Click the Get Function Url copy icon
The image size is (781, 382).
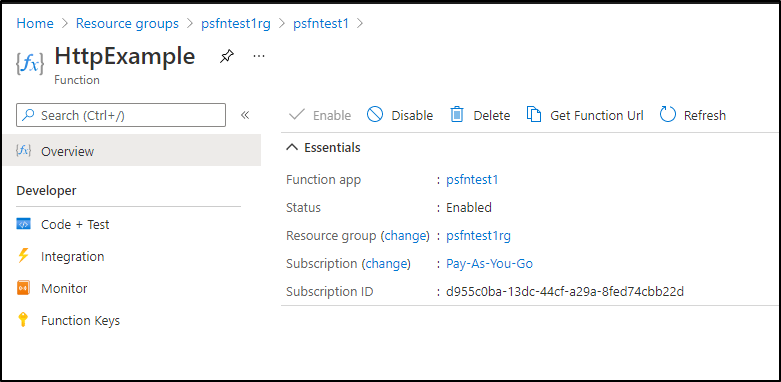(534, 115)
